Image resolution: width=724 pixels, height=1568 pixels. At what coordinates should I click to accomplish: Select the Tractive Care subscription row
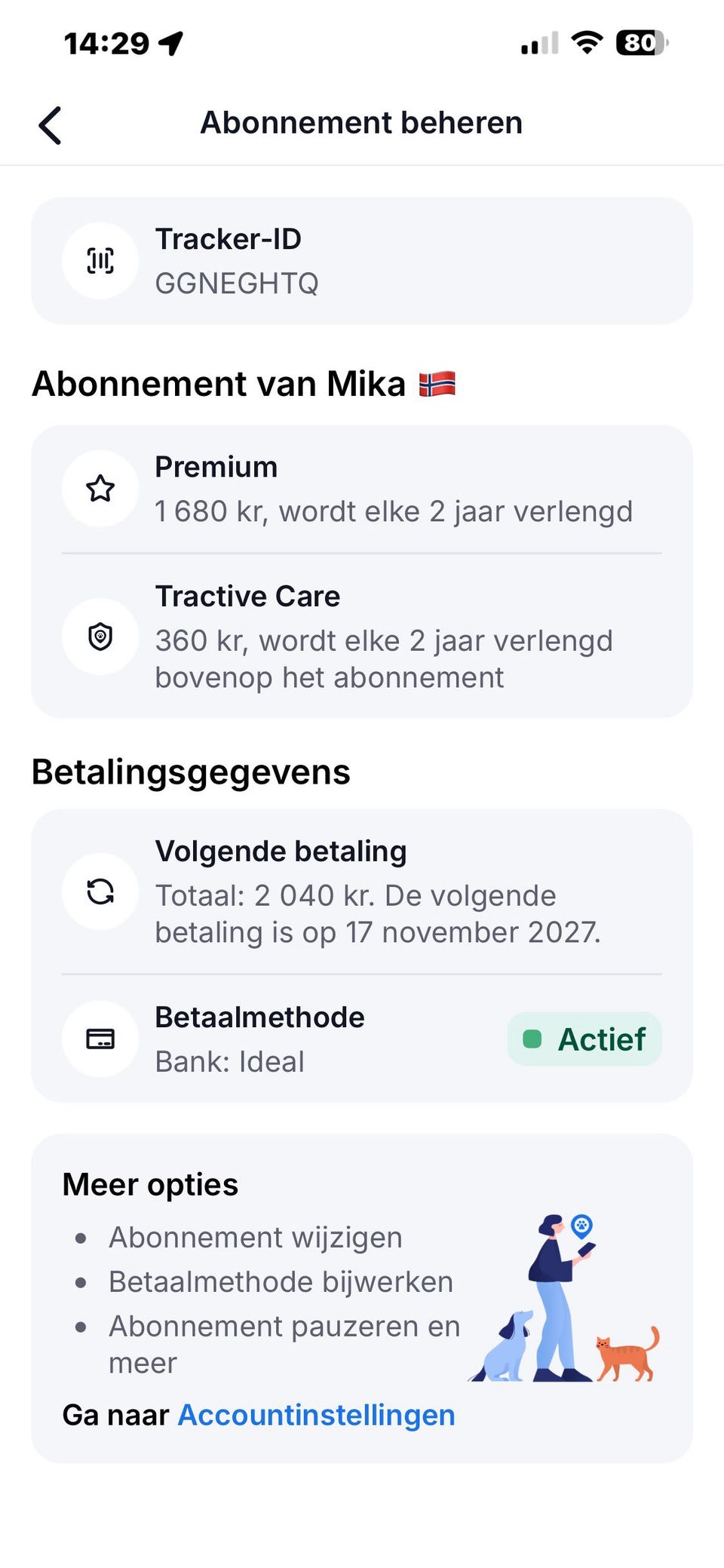(362, 637)
